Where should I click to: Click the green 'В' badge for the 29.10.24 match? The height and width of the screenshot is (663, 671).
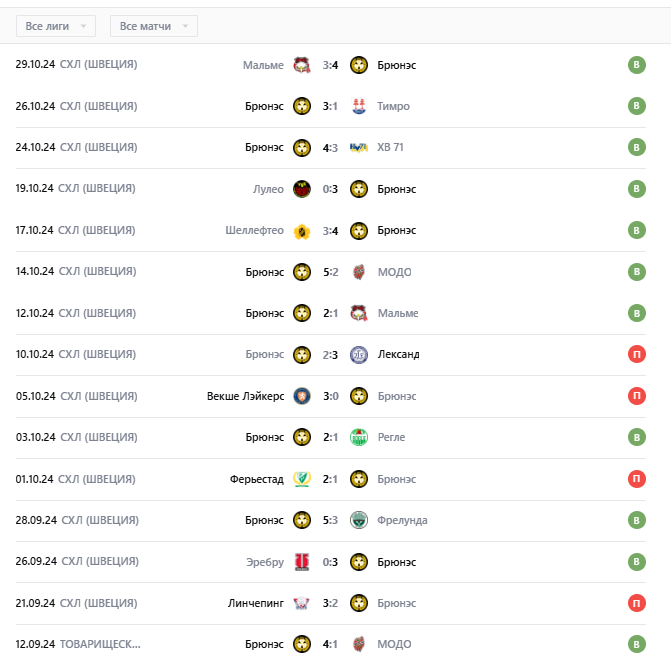635,65
